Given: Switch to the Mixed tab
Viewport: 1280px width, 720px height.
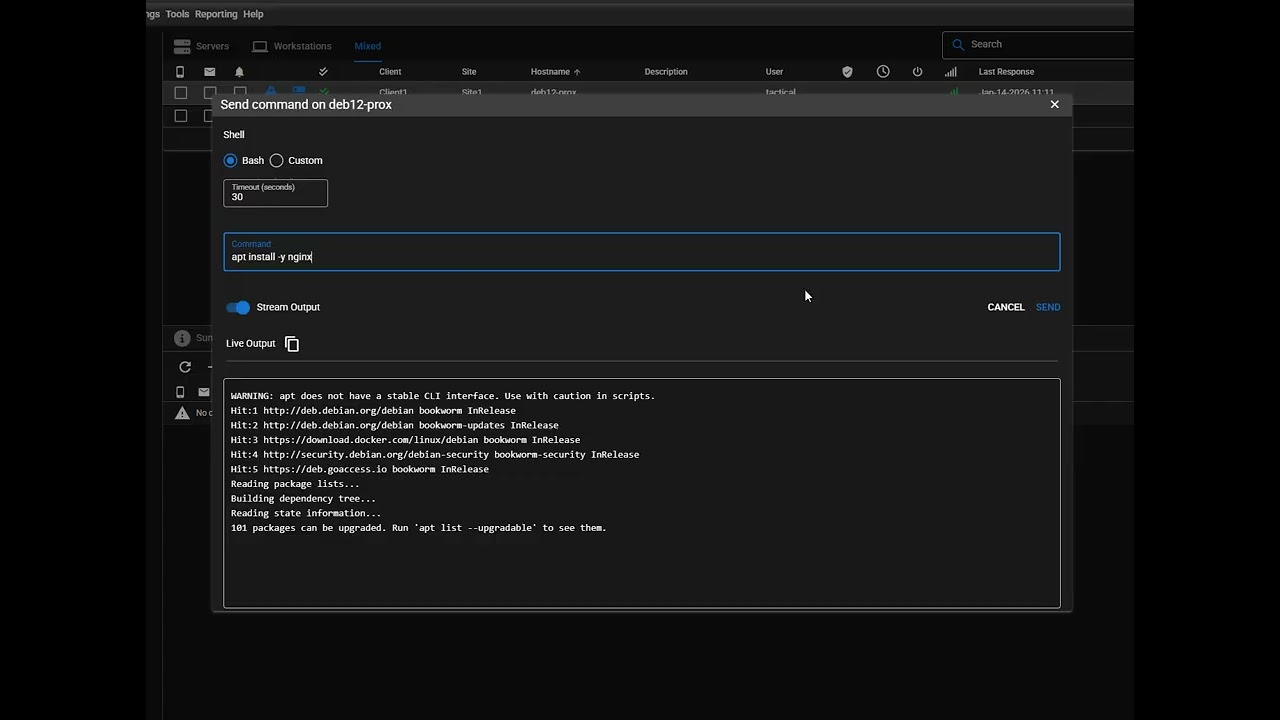Looking at the screenshot, I should 367,46.
